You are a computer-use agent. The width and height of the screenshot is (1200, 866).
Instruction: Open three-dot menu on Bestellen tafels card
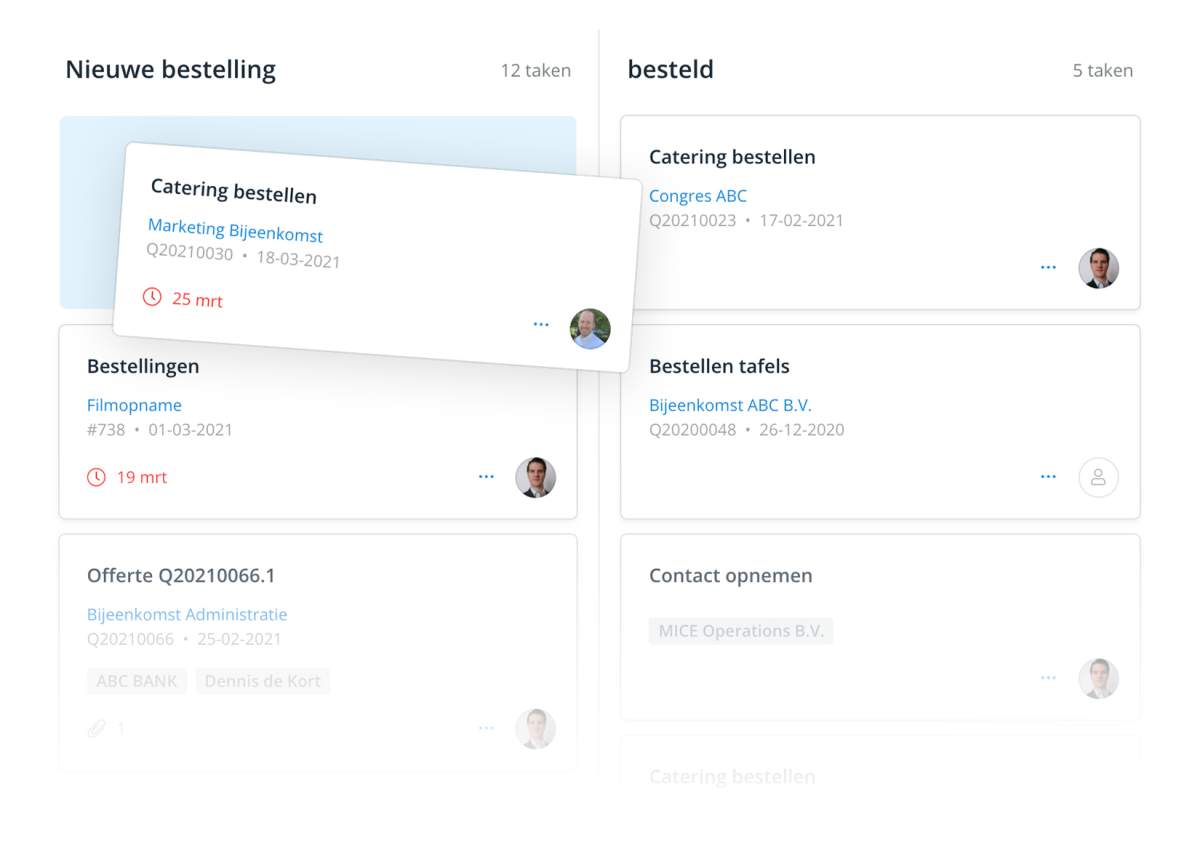pyautogui.click(x=1048, y=477)
